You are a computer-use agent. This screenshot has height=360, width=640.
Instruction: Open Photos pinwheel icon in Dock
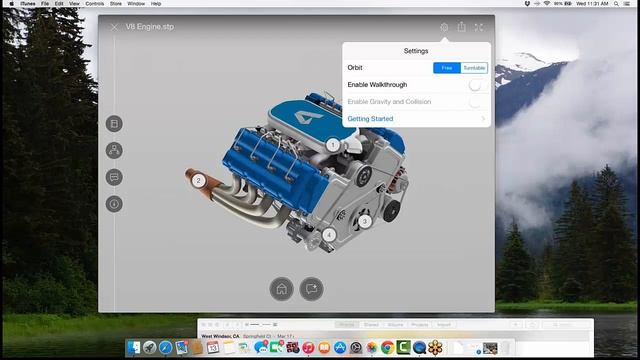point(372,347)
